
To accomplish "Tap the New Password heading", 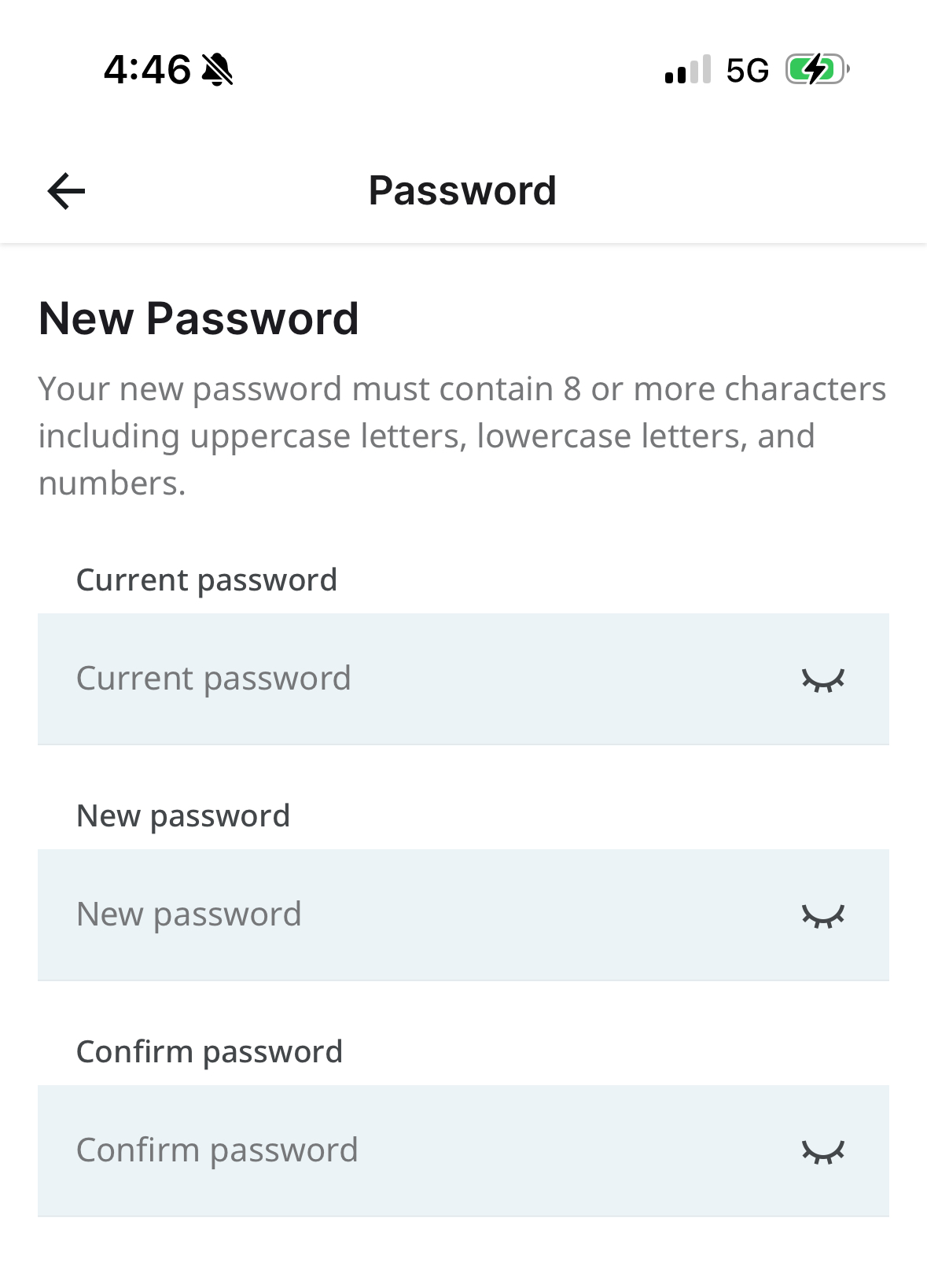I will point(199,318).
